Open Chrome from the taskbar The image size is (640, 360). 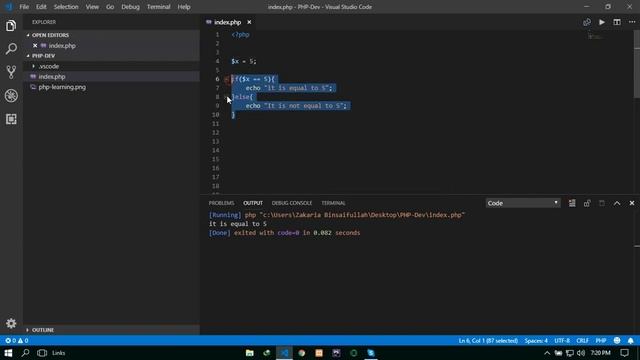coord(302,353)
